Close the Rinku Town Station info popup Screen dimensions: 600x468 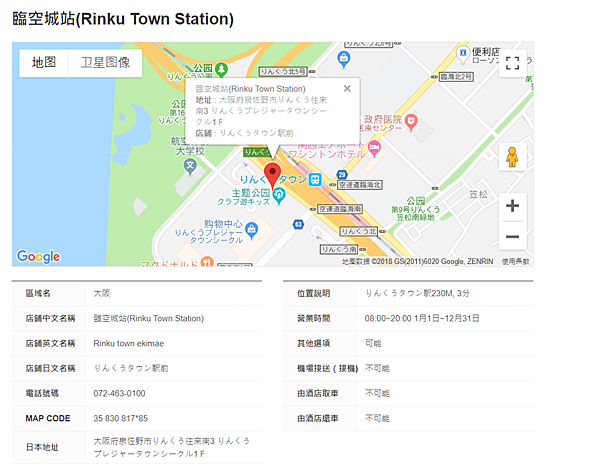[347, 89]
